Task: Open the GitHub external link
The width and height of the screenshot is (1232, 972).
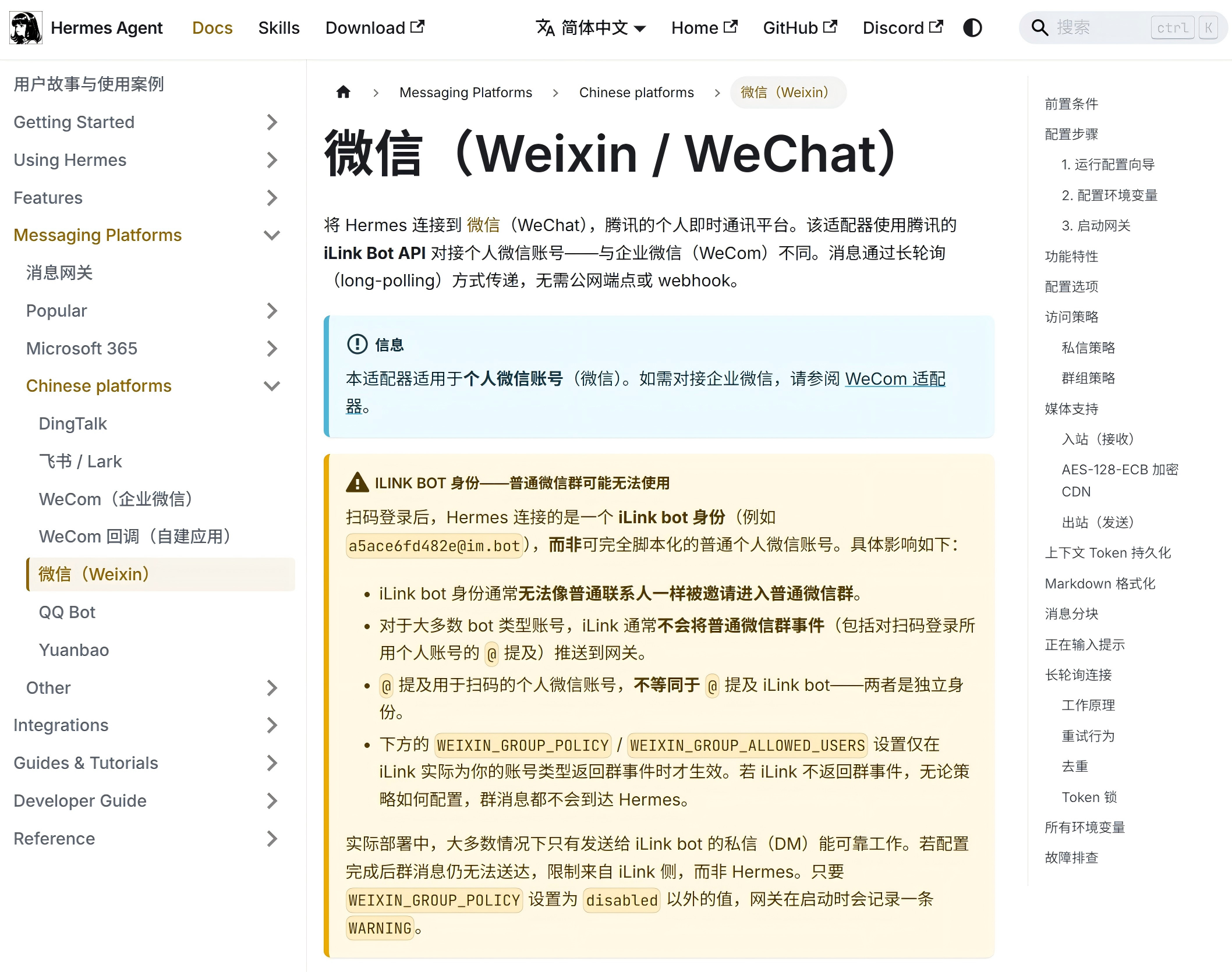Action: (x=800, y=28)
